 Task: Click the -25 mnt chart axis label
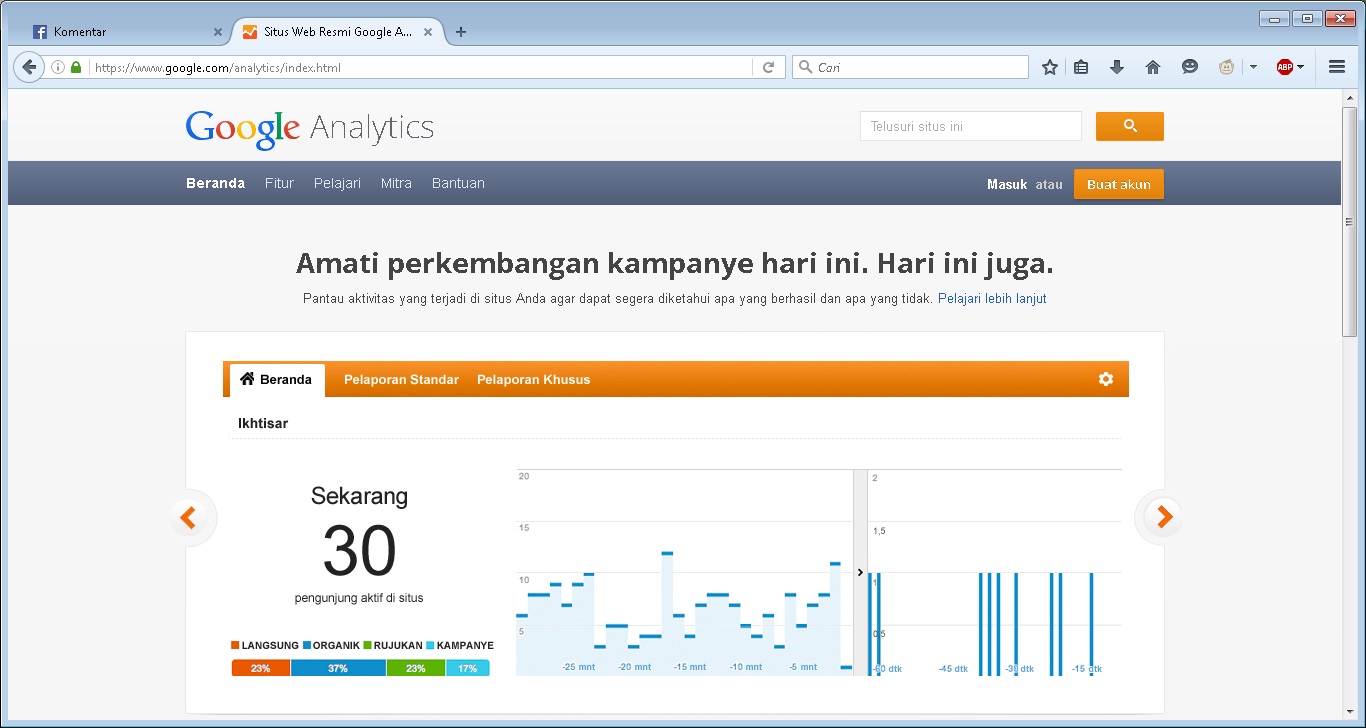[x=579, y=667]
